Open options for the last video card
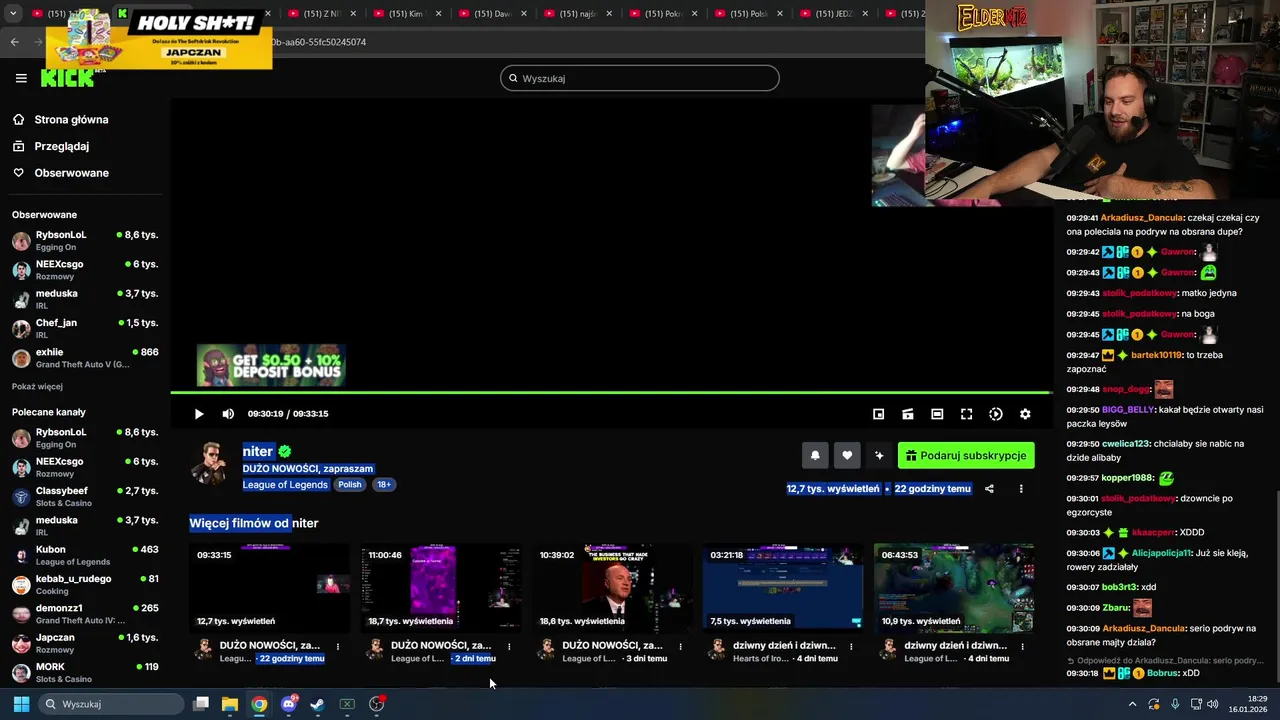This screenshot has width=1280, height=720. (x=1022, y=646)
